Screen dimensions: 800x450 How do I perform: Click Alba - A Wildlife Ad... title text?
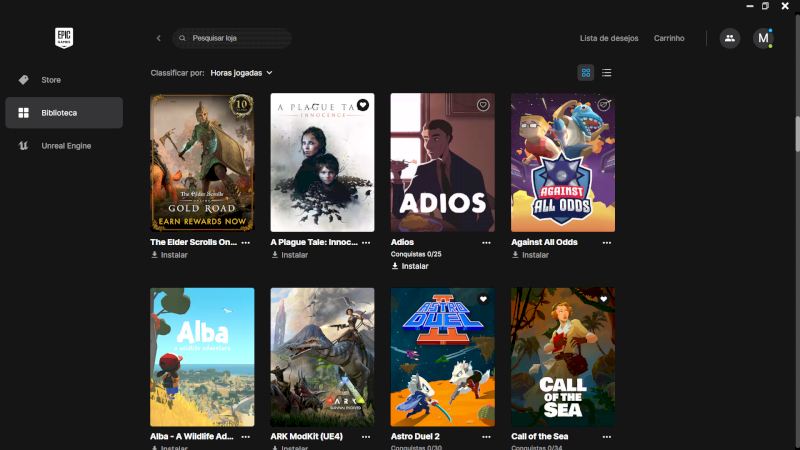tap(192, 437)
